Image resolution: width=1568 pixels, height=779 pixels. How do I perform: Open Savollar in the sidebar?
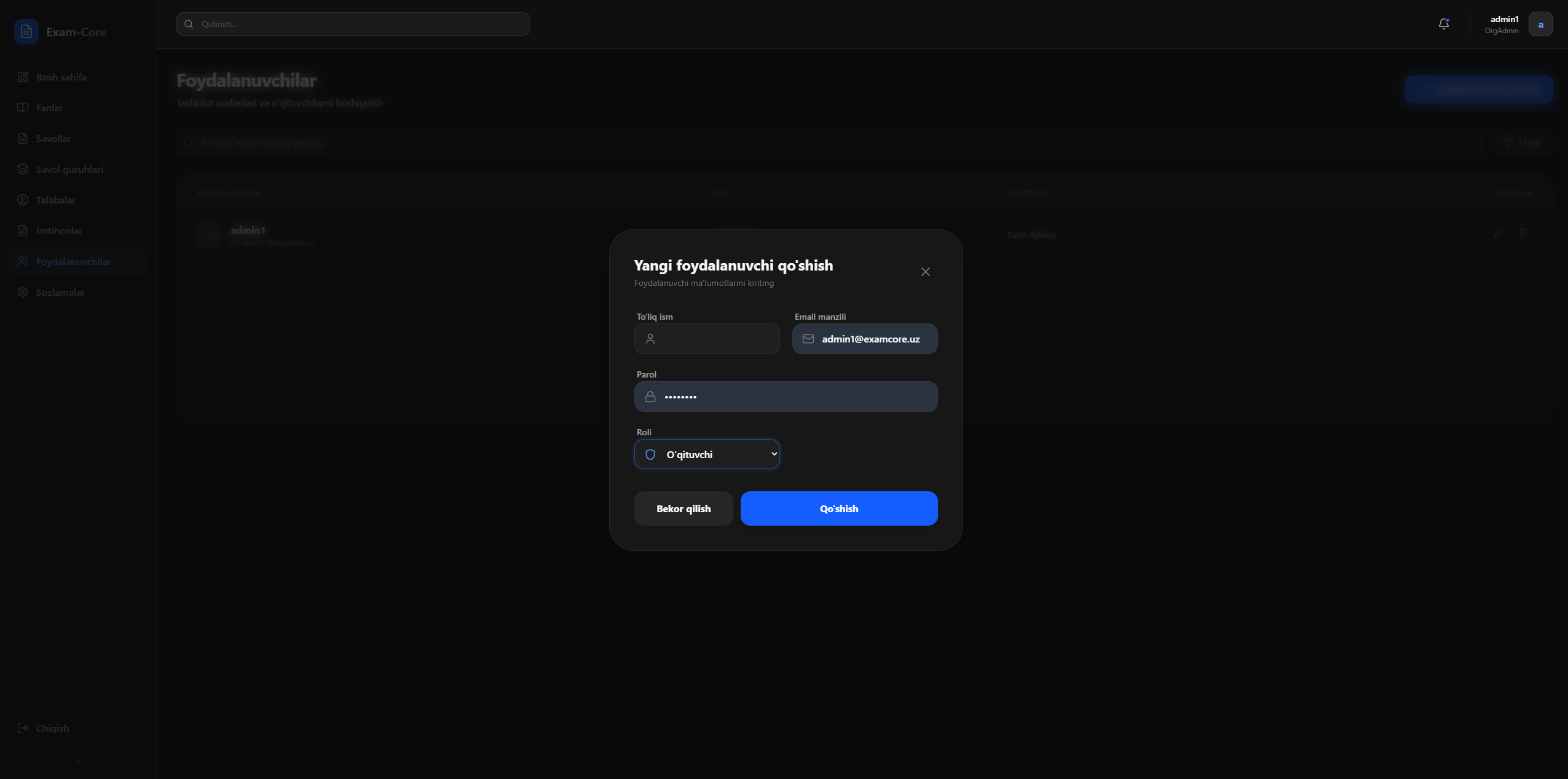tap(53, 138)
